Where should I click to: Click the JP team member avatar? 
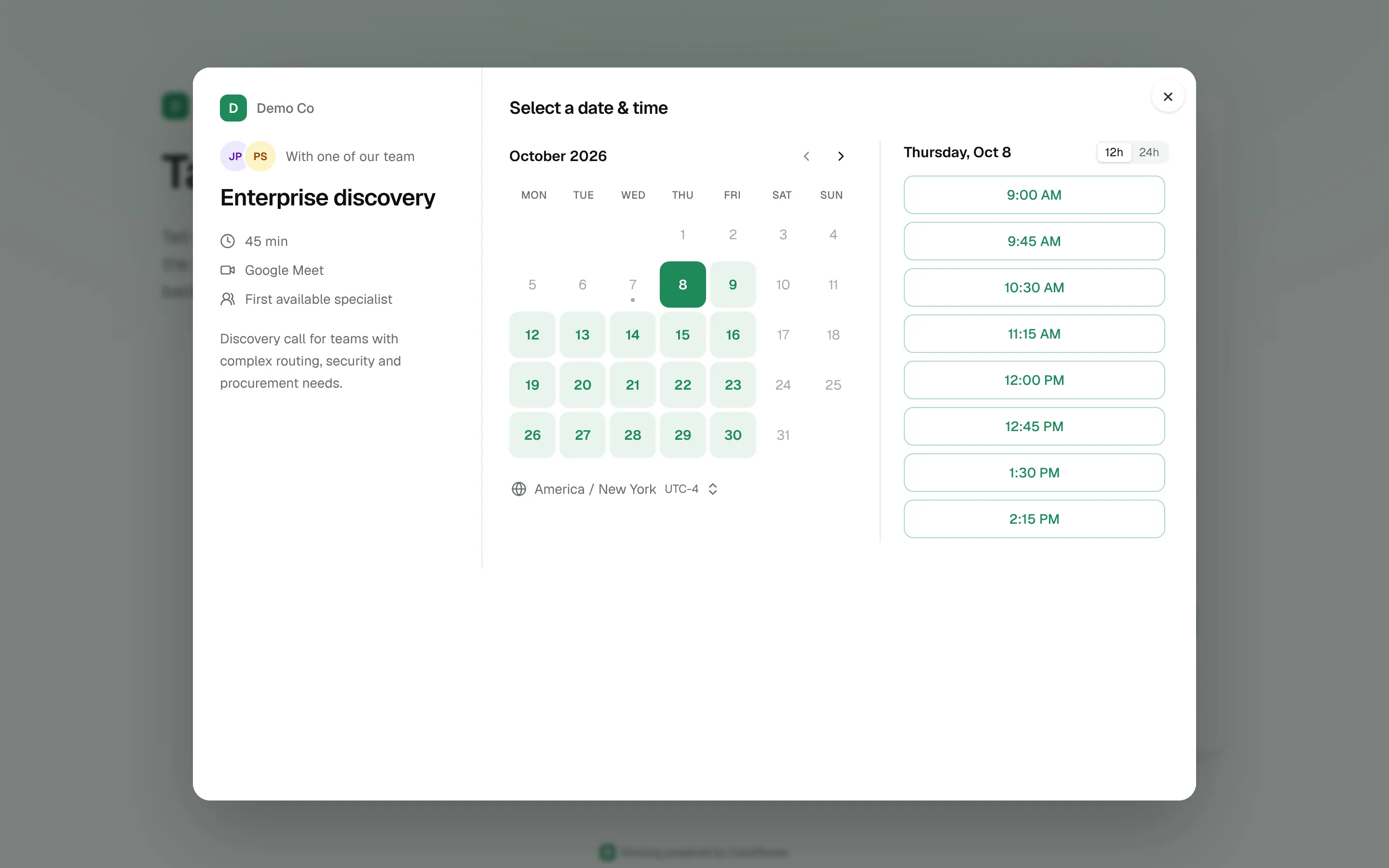[x=235, y=156]
